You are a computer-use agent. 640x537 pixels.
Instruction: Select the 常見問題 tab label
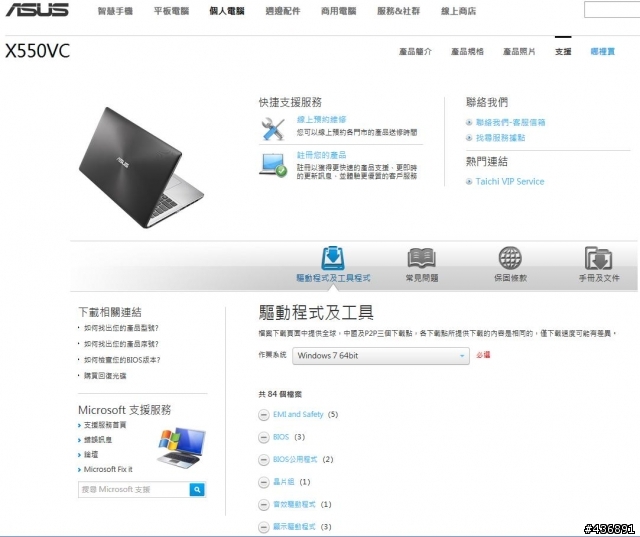pyautogui.click(x=422, y=278)
